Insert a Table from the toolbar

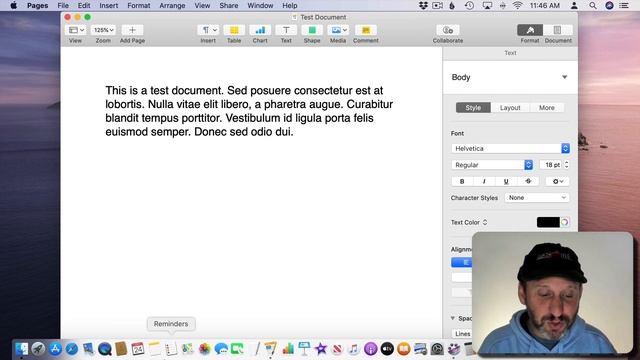pyautogui.click(x=234, y=30)
